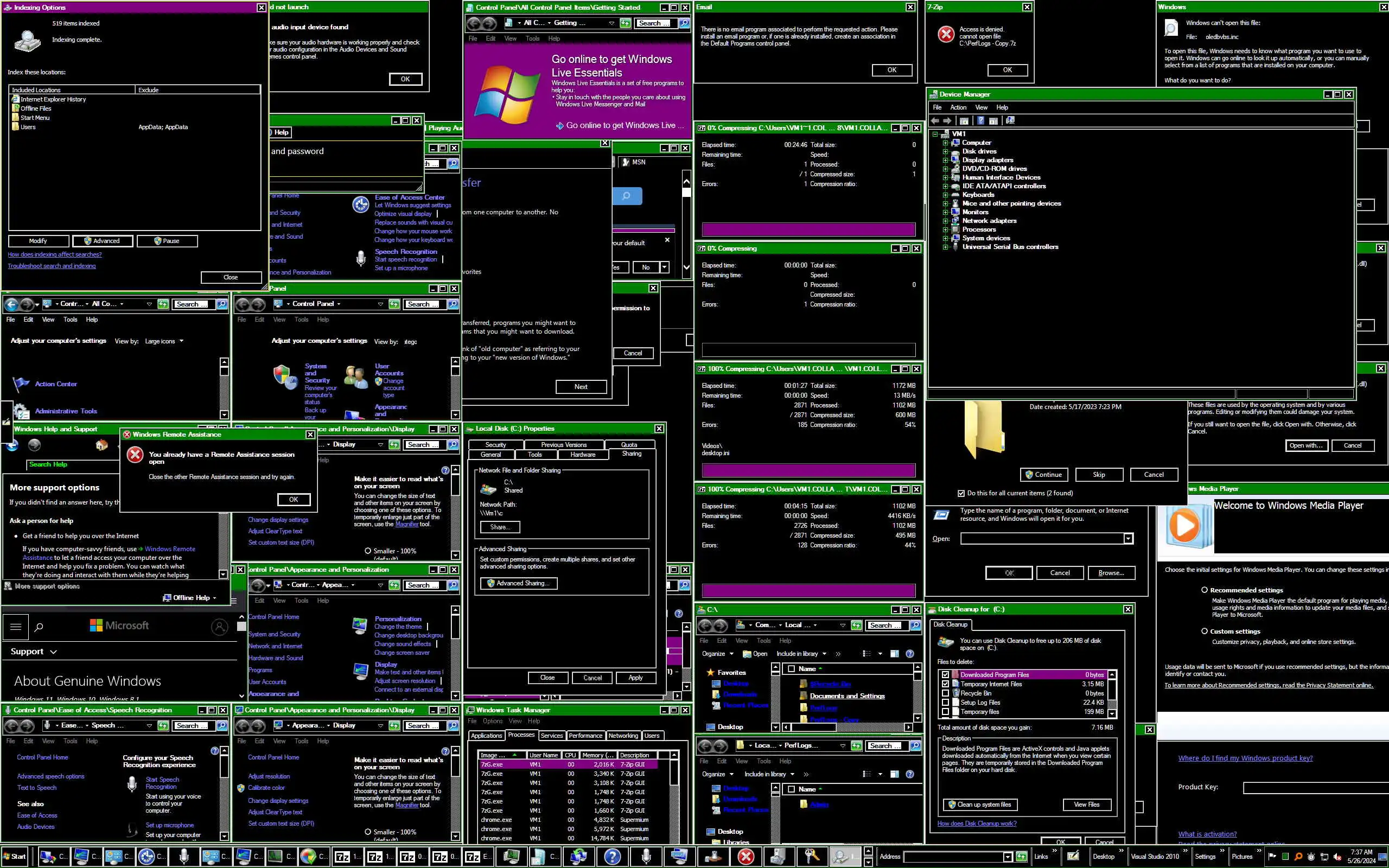Click the home icon in Windows Help and Support
Image resolution: width=1389 pixels, height=868 pixels.
click(101, 445)
